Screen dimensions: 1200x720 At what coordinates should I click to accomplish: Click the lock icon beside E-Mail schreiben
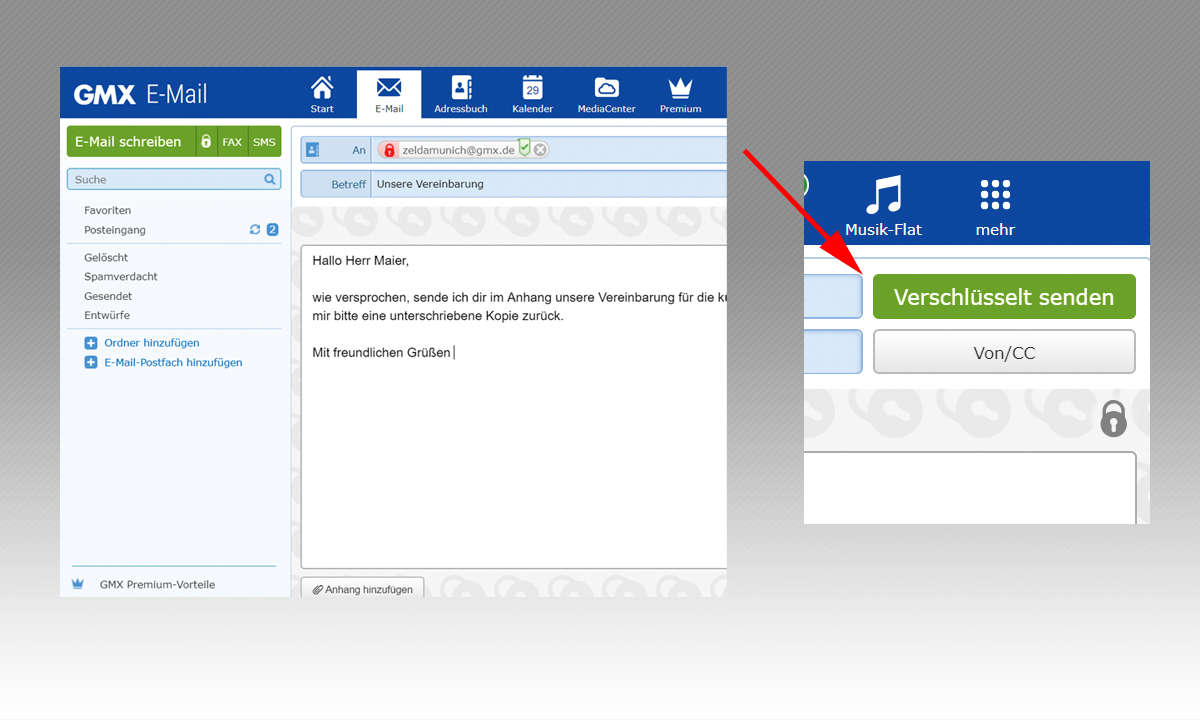[205, 142]
